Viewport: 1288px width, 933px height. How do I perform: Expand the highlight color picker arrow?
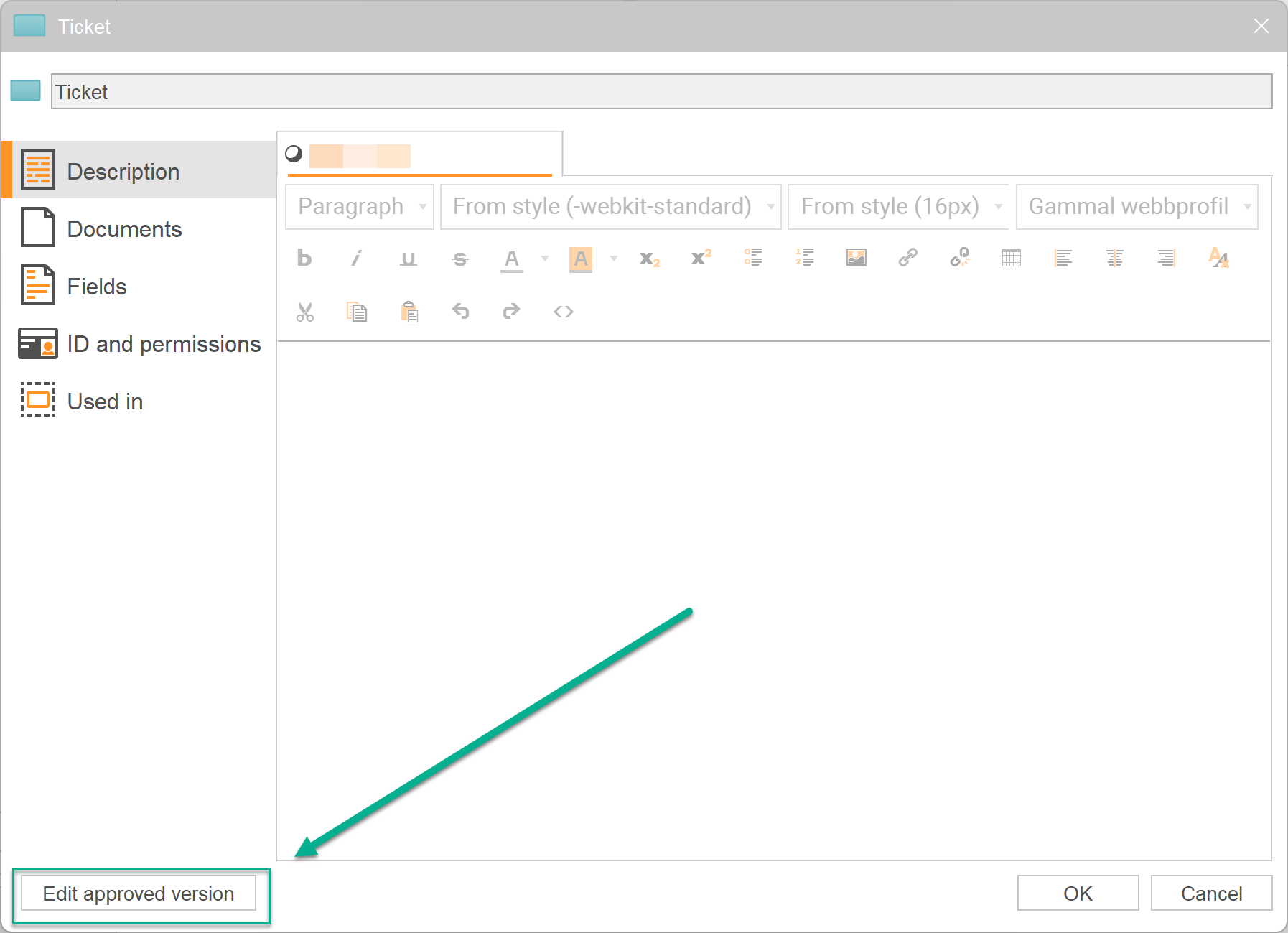click(x=614, y=259)
